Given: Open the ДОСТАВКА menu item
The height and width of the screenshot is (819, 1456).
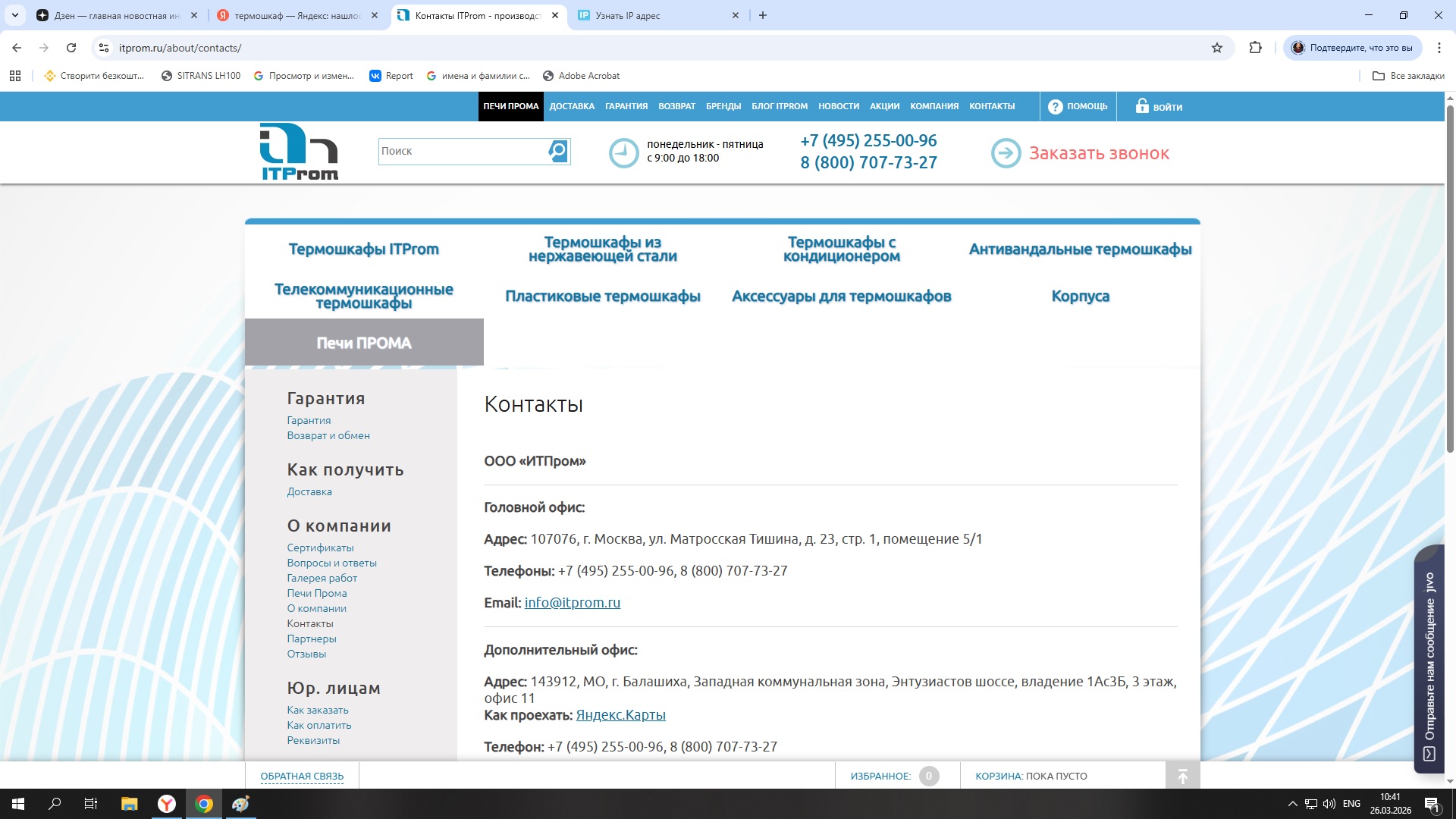Looking at the screenshot, I should 572,106.
